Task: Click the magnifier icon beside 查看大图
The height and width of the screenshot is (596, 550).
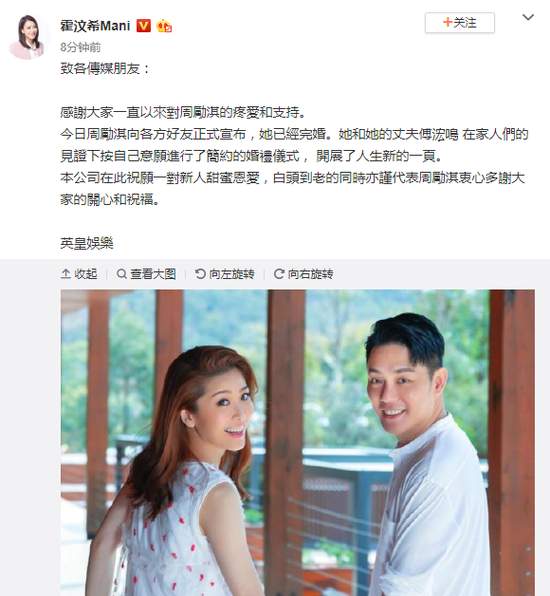Action: [x=121, y=274]
